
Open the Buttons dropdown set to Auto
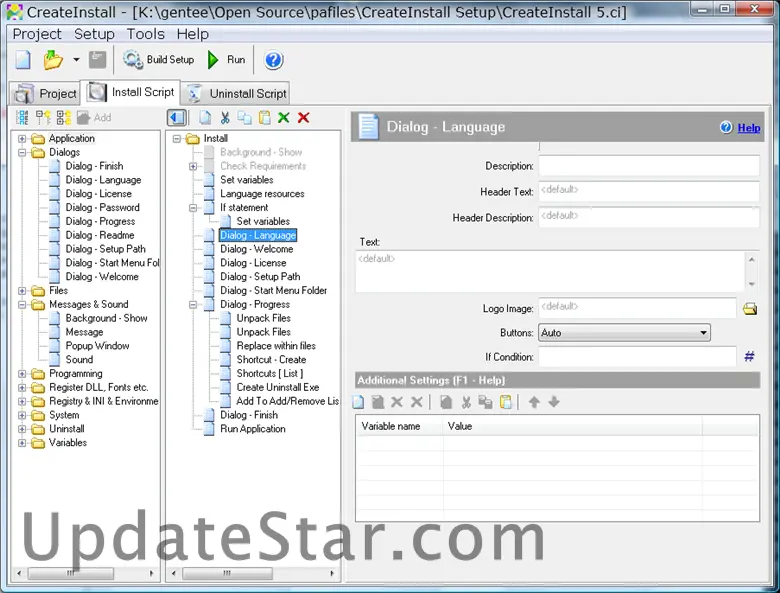[x=624, y=333]
